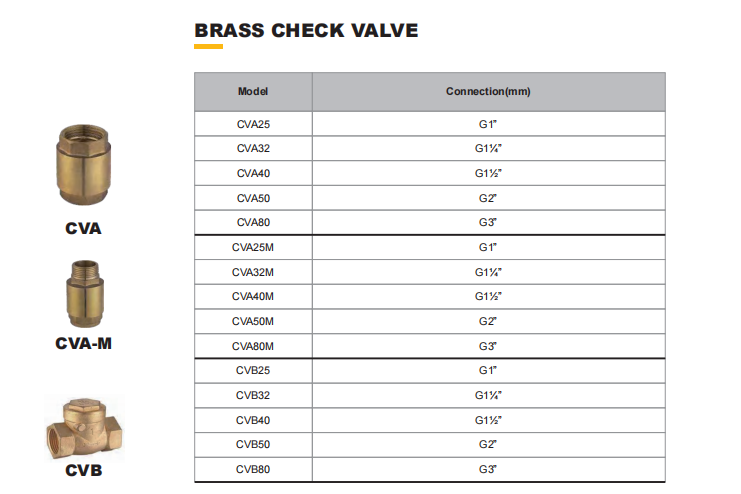Viewport: 741px width, 494px height.
Task: Select the CVA25M model cell
Action: coord(253,247)
